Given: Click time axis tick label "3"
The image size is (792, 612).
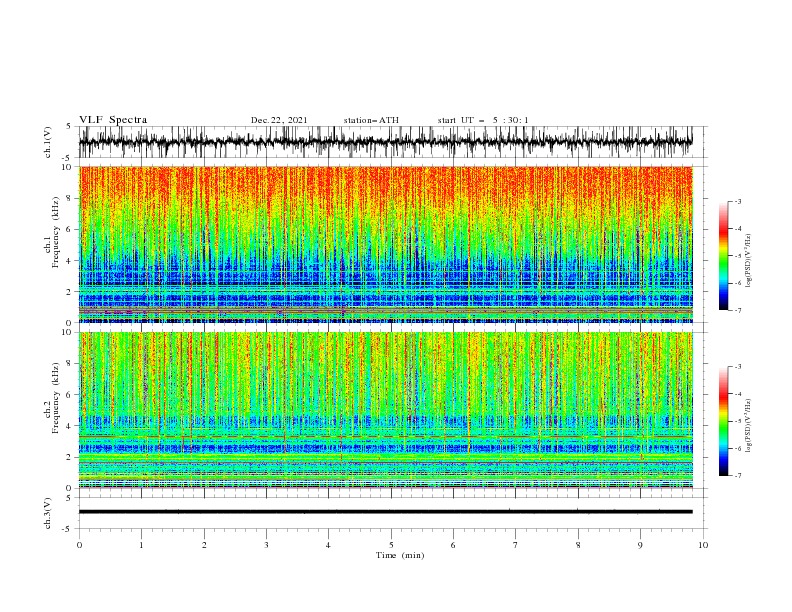Looking at the screenshot, I should coord(266,545).
